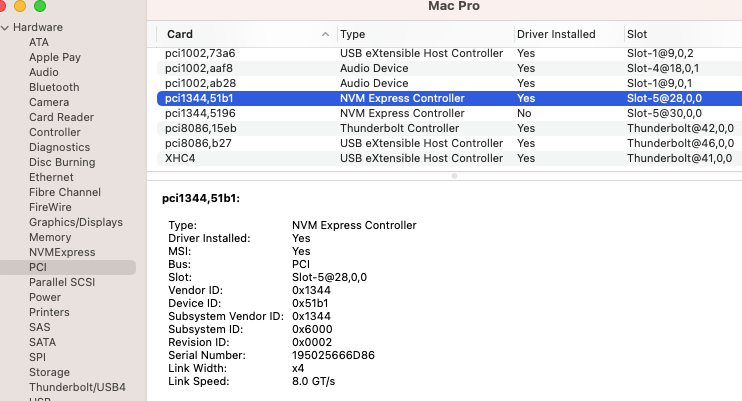This screenshot has height=401, width=742.
Task: Click the 'No' driver installed cell
Action: point(524,113)
